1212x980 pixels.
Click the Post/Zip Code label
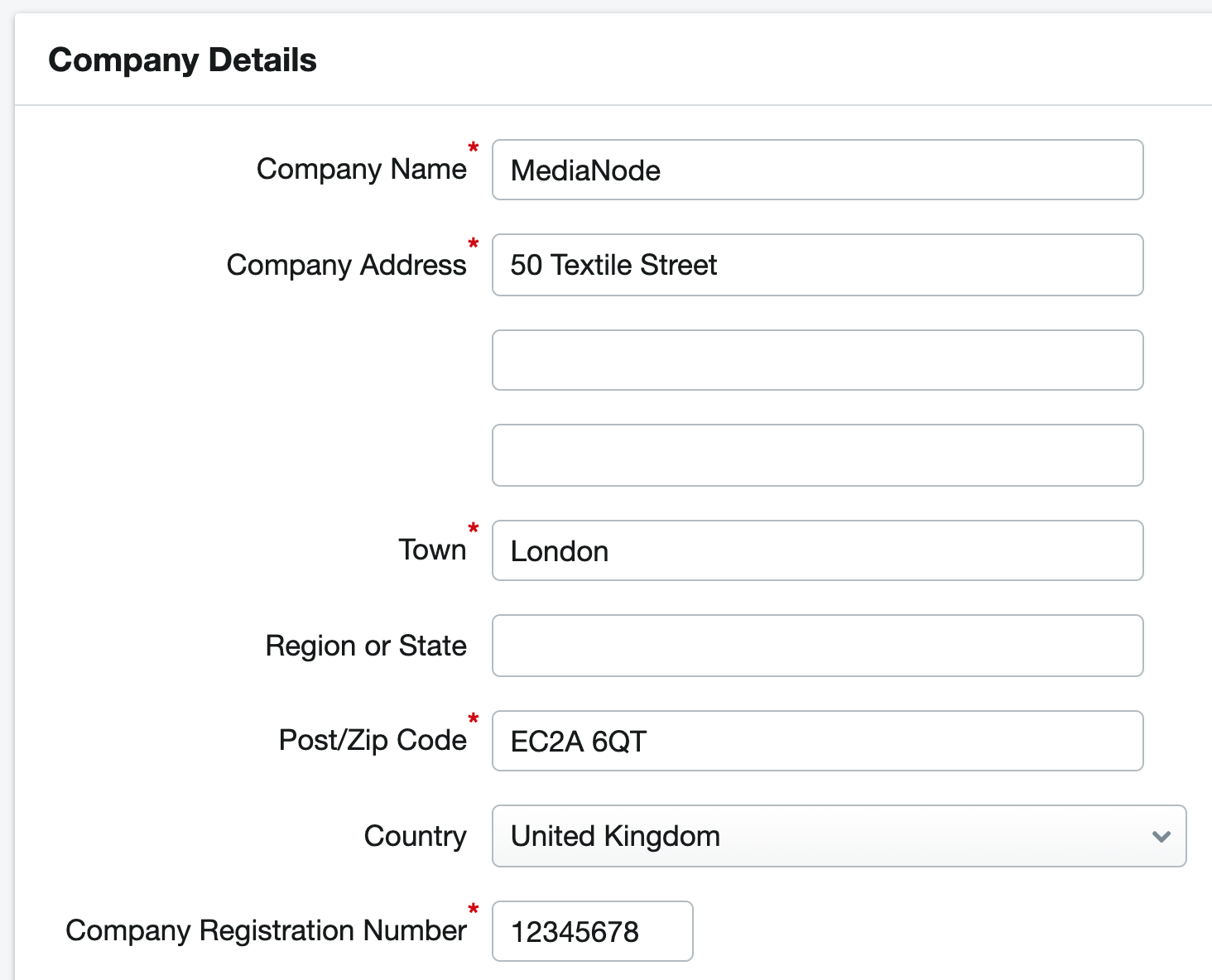(x=373, y=740)
